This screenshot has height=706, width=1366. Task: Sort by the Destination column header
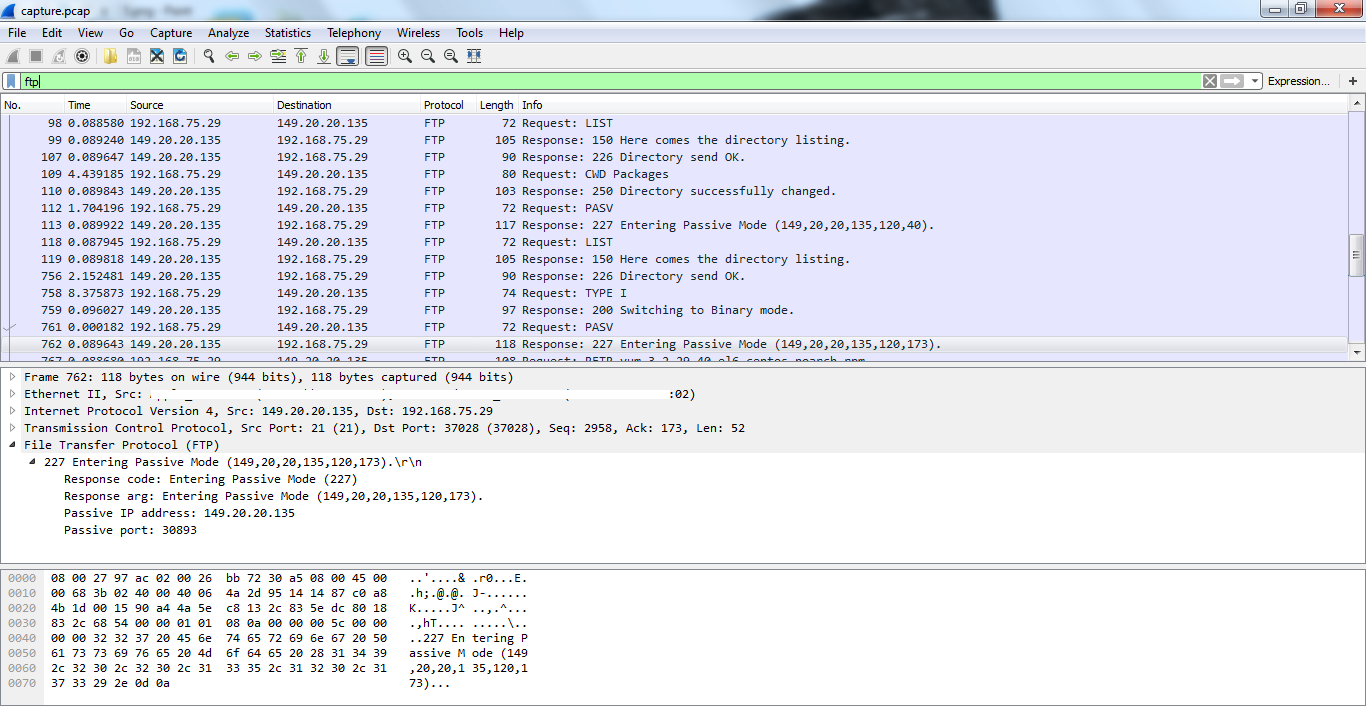(347, 105)
